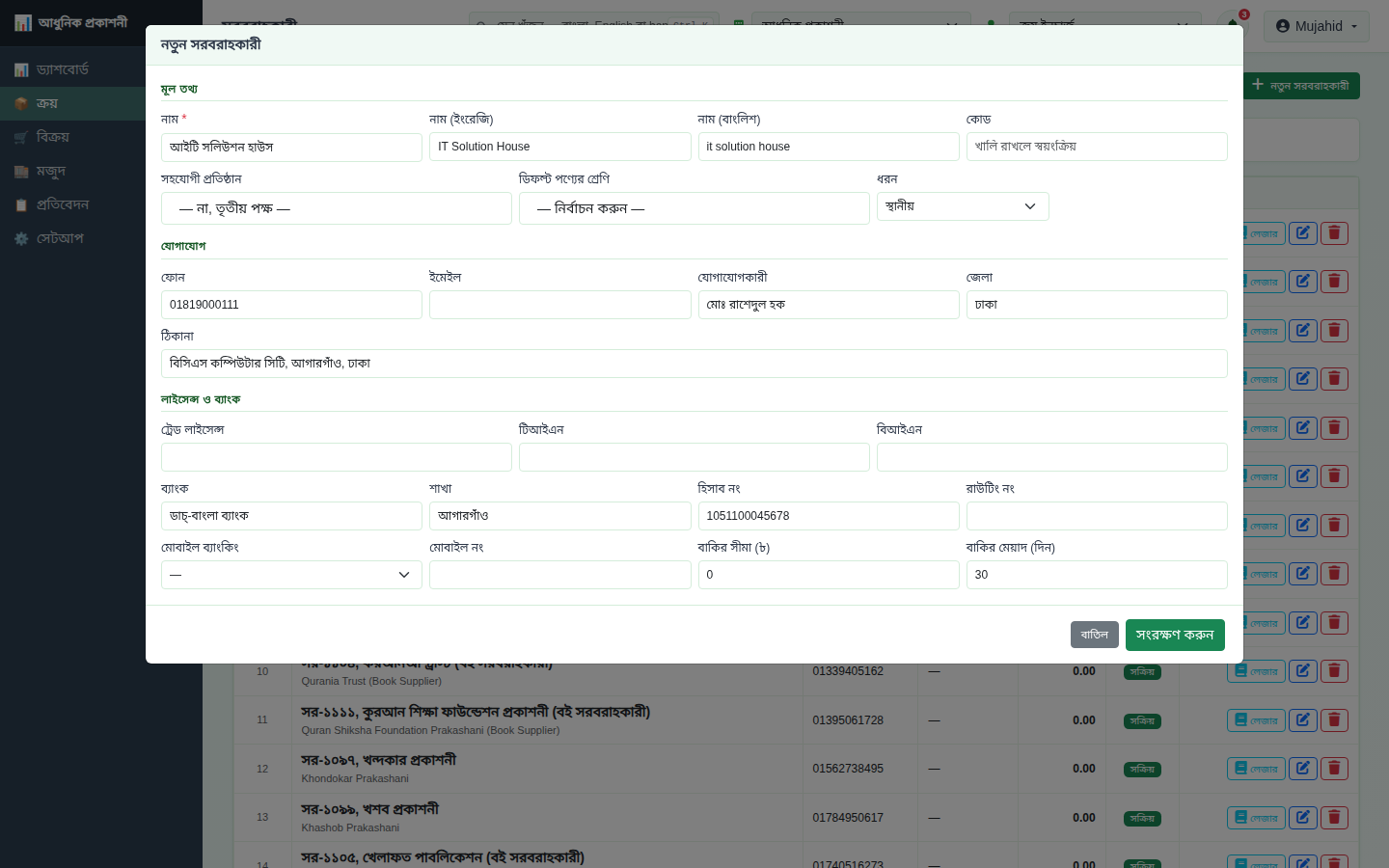1389x868 pixels.
Task: Expand the ধরন dropdown showing স্থানীয়
Action: click(963, 206)
